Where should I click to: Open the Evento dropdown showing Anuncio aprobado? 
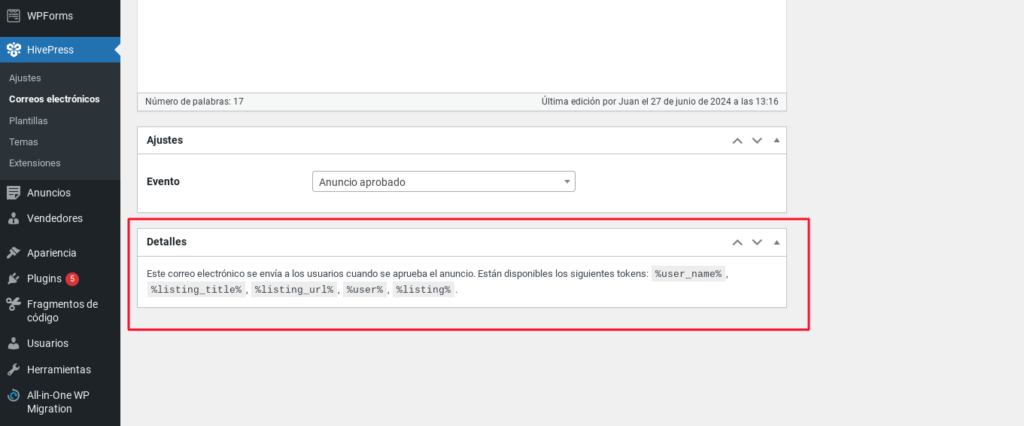coord(443,182)
